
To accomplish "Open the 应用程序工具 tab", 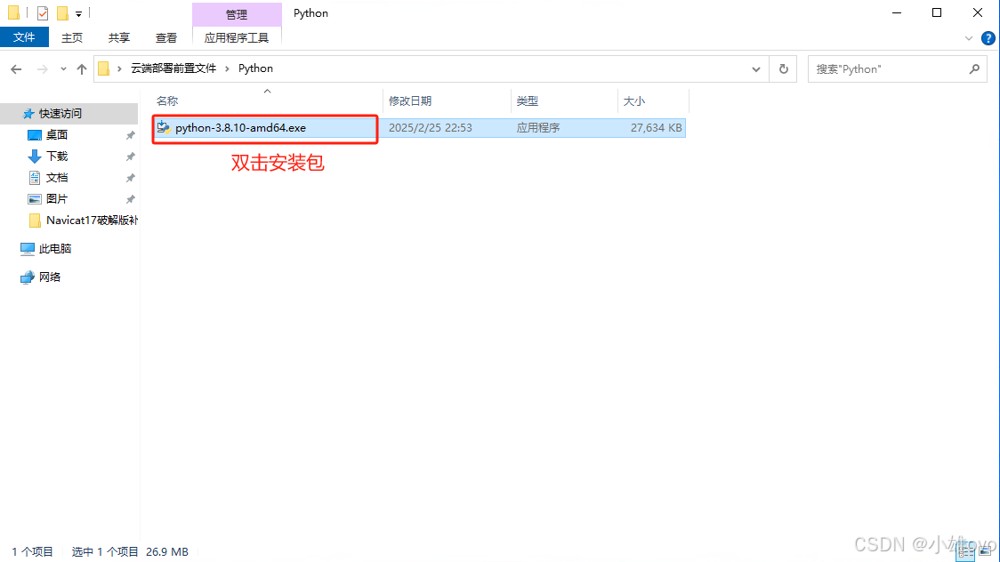I will 236,38.
